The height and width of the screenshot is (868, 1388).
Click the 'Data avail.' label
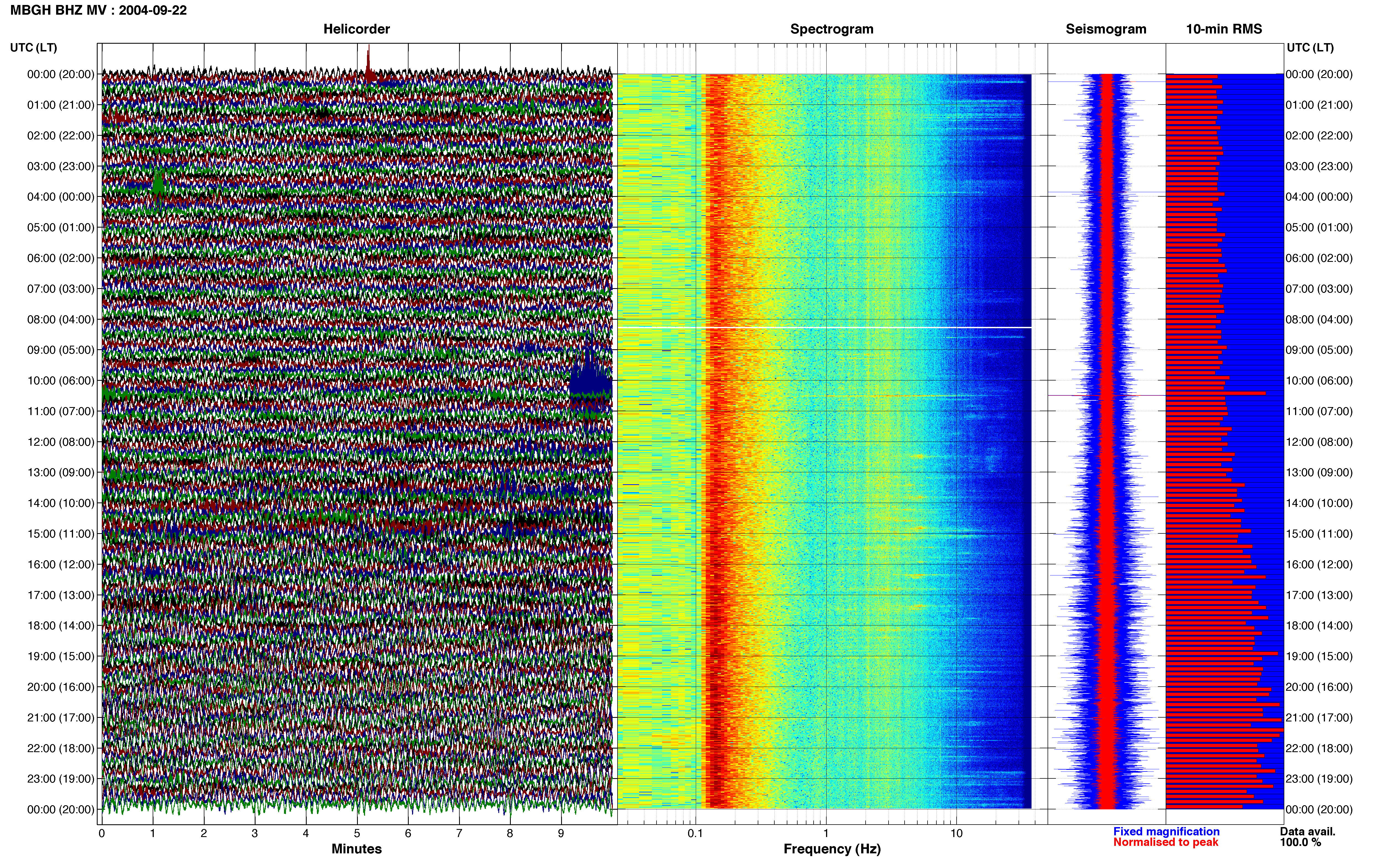1308,831
